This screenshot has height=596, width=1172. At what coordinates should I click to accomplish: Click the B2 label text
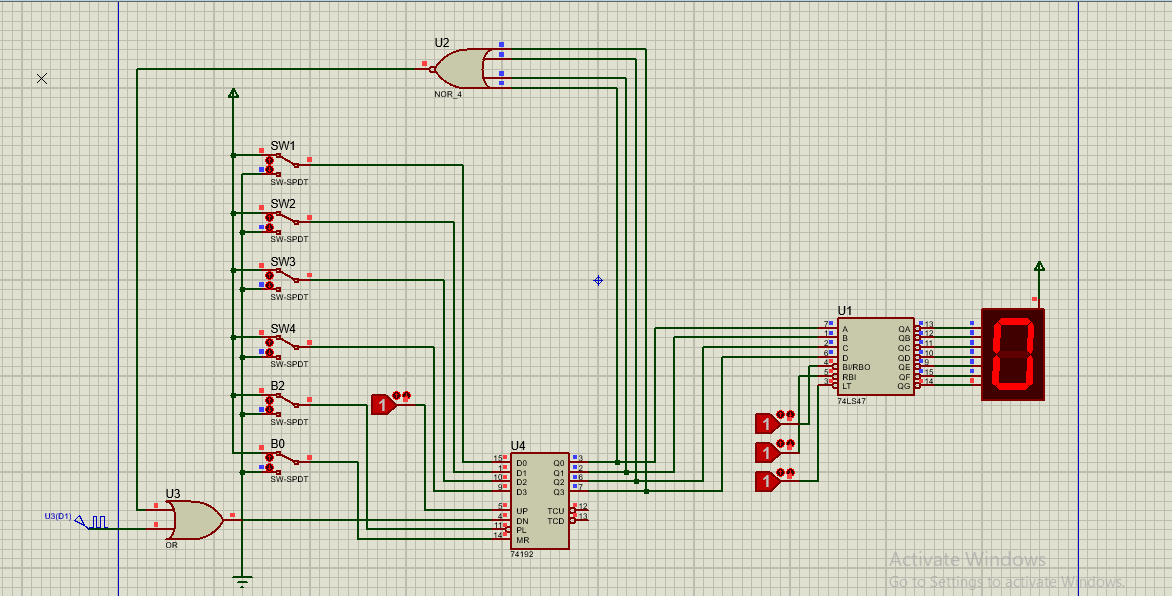click(x=277, y=386)
